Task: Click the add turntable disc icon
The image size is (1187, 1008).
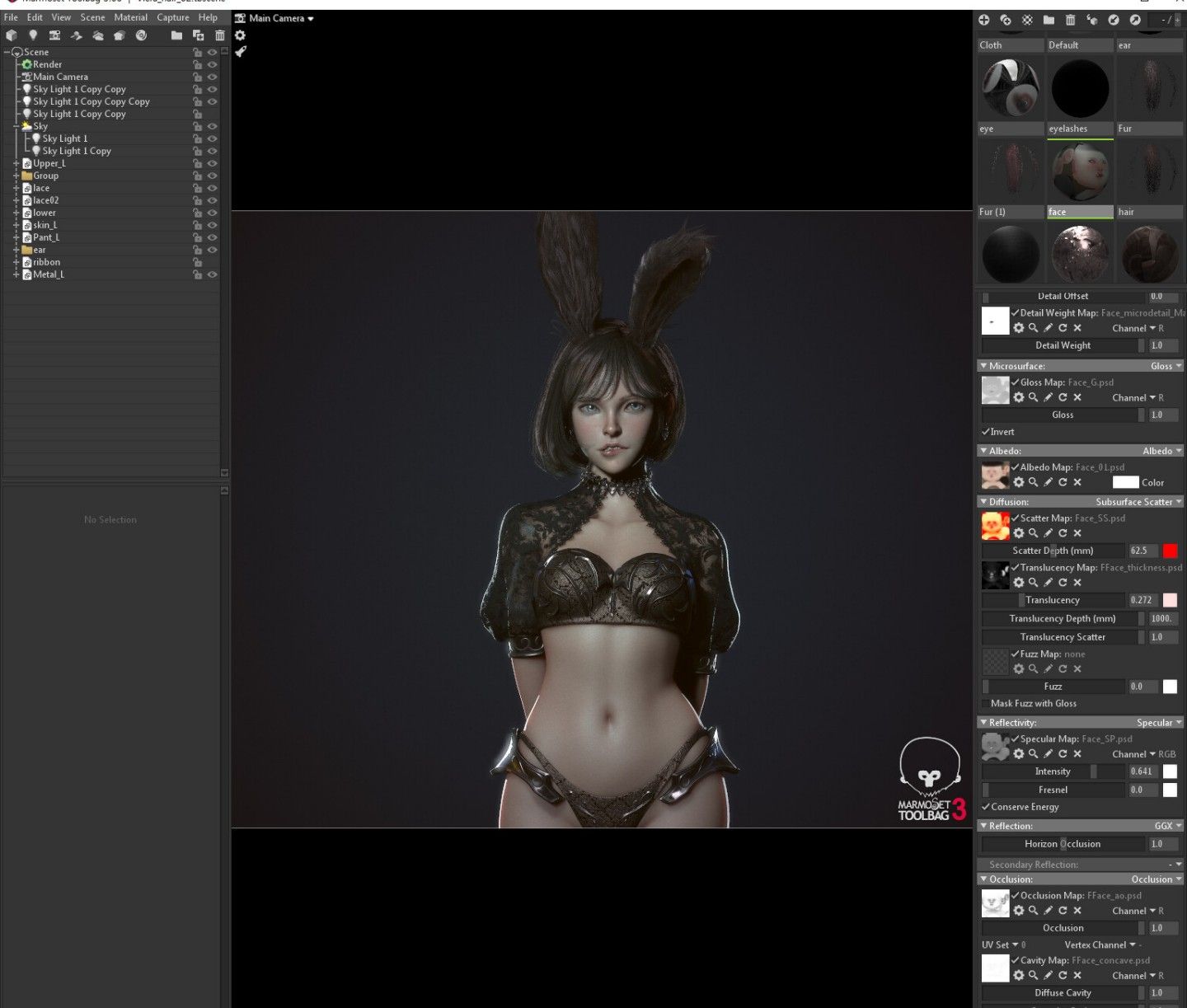Action: [141, 35]
